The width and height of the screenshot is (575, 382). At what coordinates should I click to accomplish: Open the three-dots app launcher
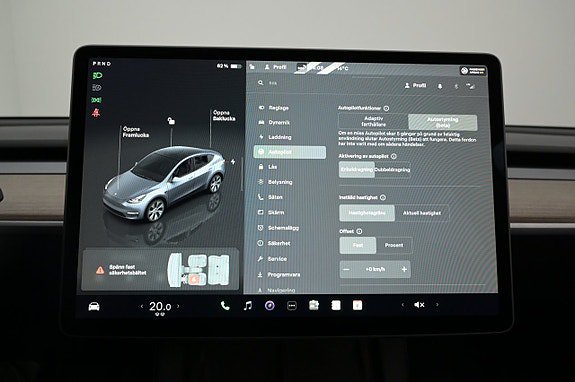pos(292,305)
